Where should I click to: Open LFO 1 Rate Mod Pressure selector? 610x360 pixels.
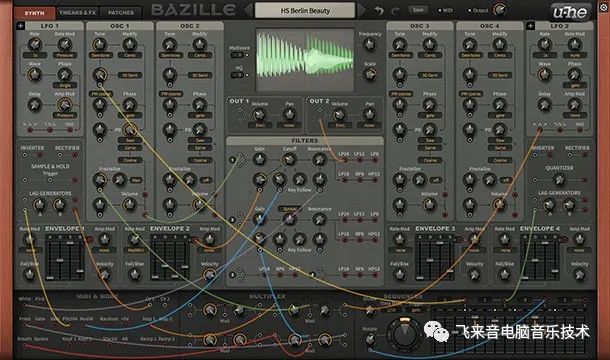[x=65, y=55]
